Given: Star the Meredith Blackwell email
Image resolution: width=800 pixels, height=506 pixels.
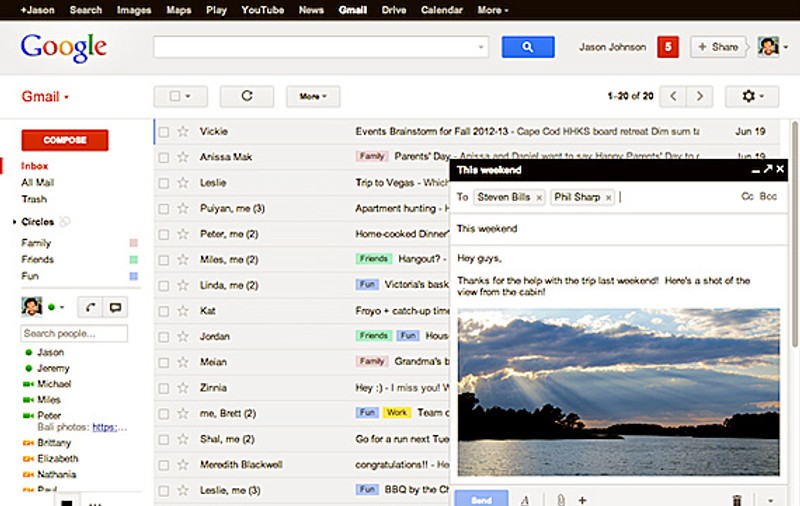Looking at the screenshot, I should click(x=183, y=465).
